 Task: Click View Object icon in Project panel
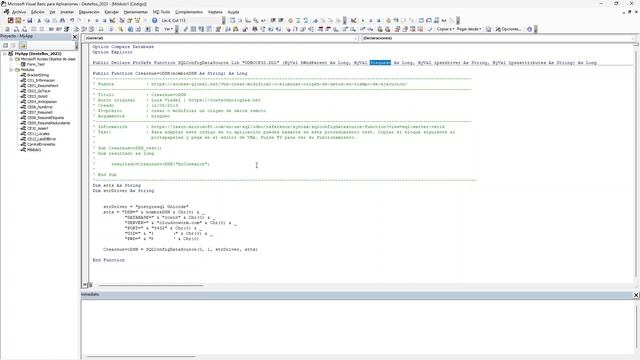tap(13, 45)
